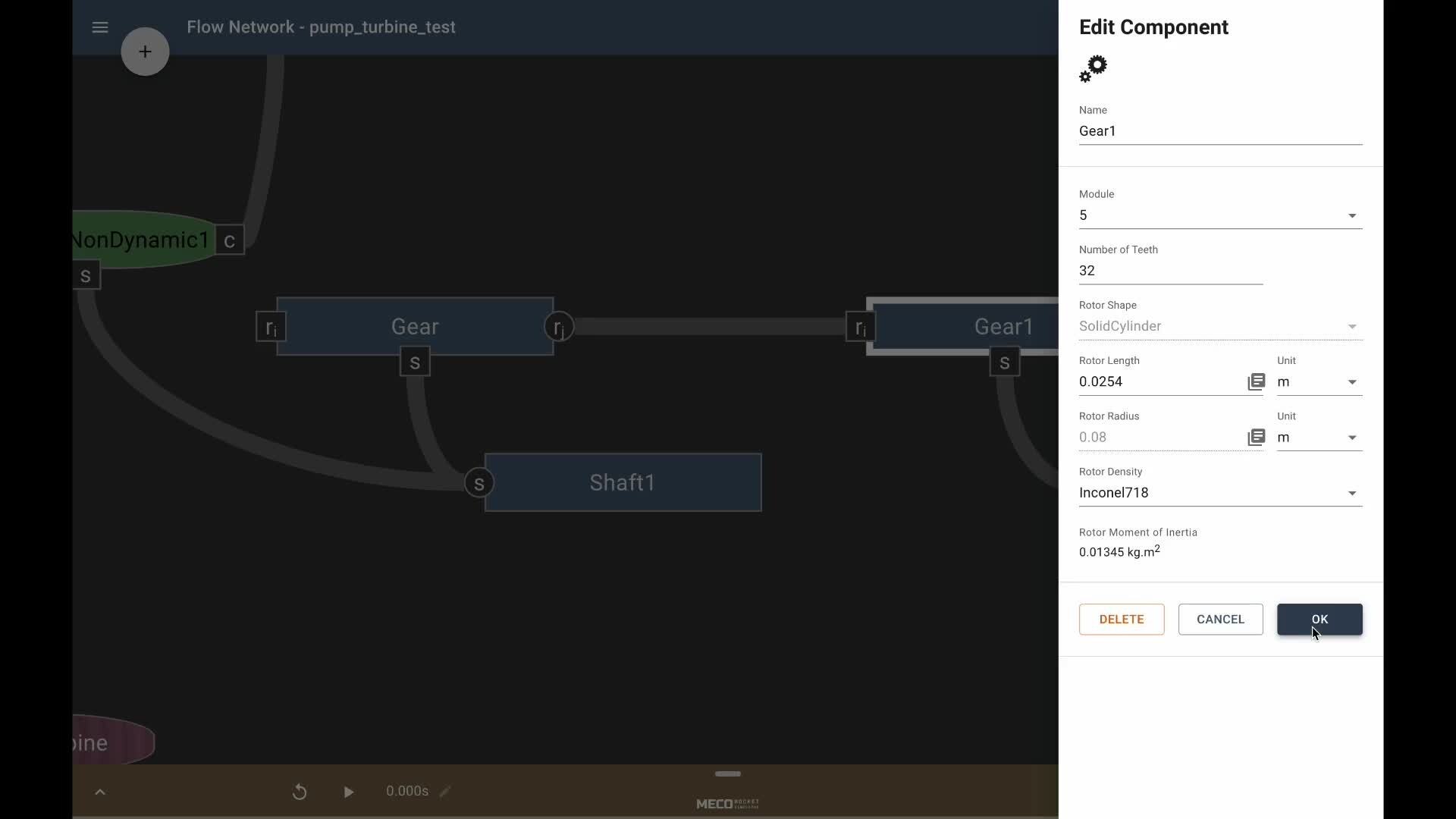
Task: Click the edit time pencil icon
Action: [x=445, y=792]
